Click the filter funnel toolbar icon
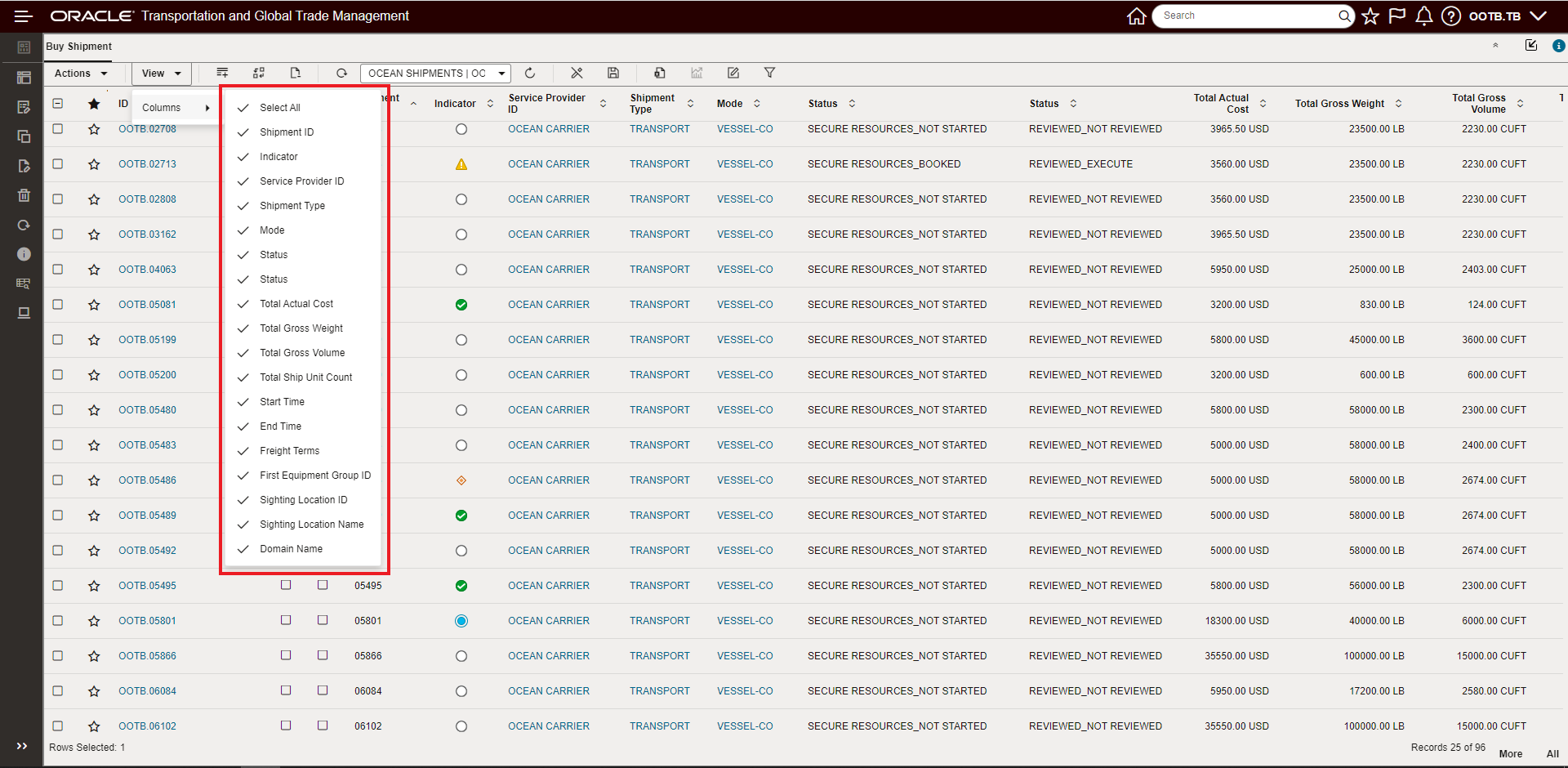This screenshot has height=768, width=1568. [769, 73]
